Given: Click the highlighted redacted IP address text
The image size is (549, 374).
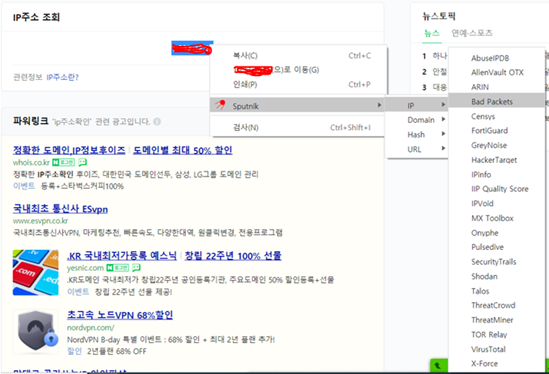Looking at the screenshot, I should [x=192, y=48].
